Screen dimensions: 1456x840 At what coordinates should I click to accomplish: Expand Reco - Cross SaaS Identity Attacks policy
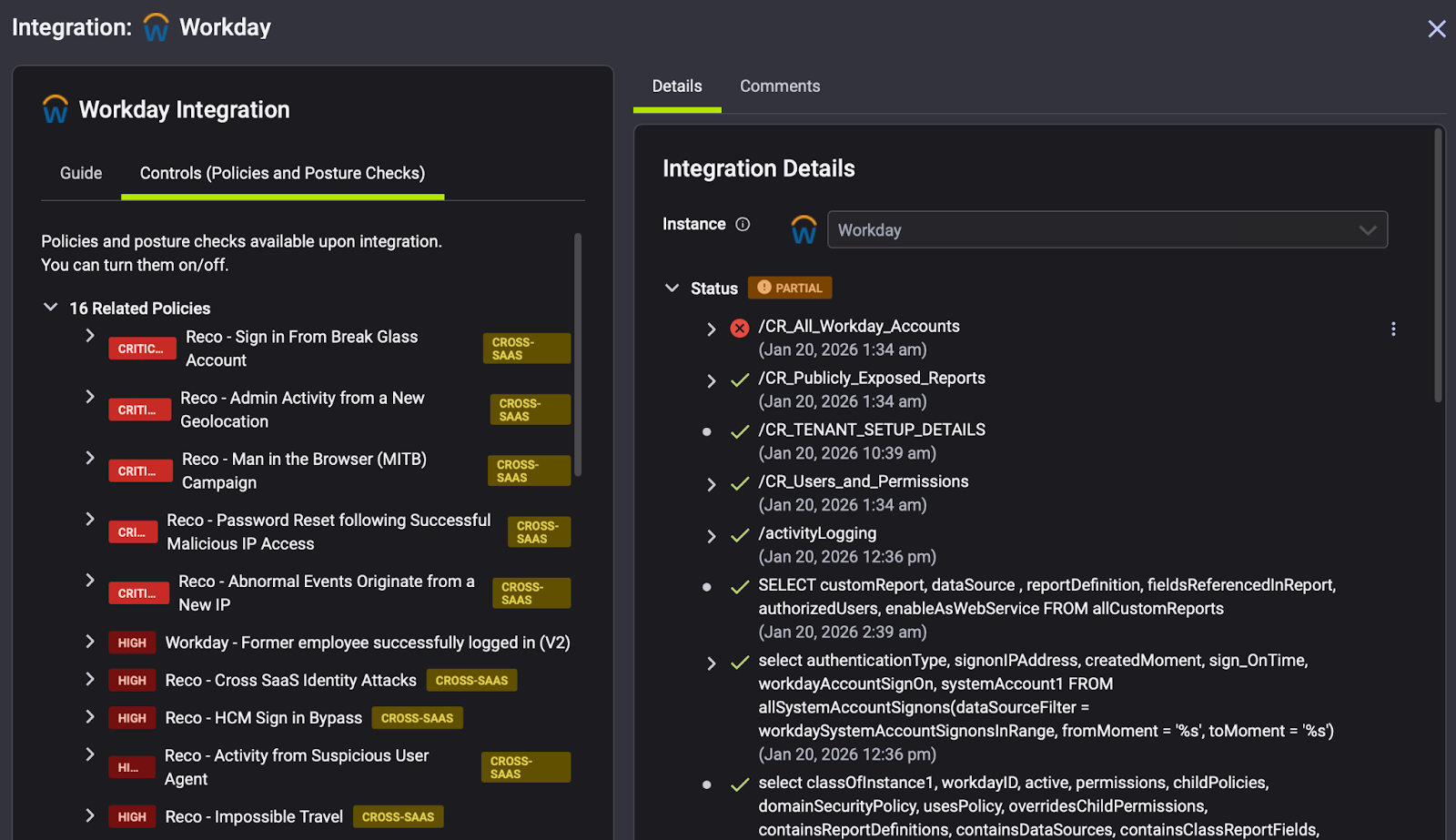point(90,679)
